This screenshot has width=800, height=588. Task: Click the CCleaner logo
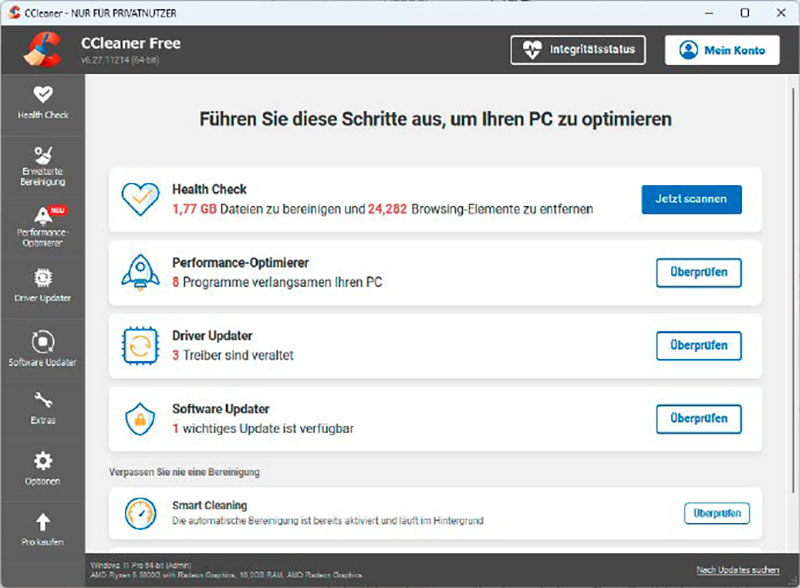(x=44, y=48)
